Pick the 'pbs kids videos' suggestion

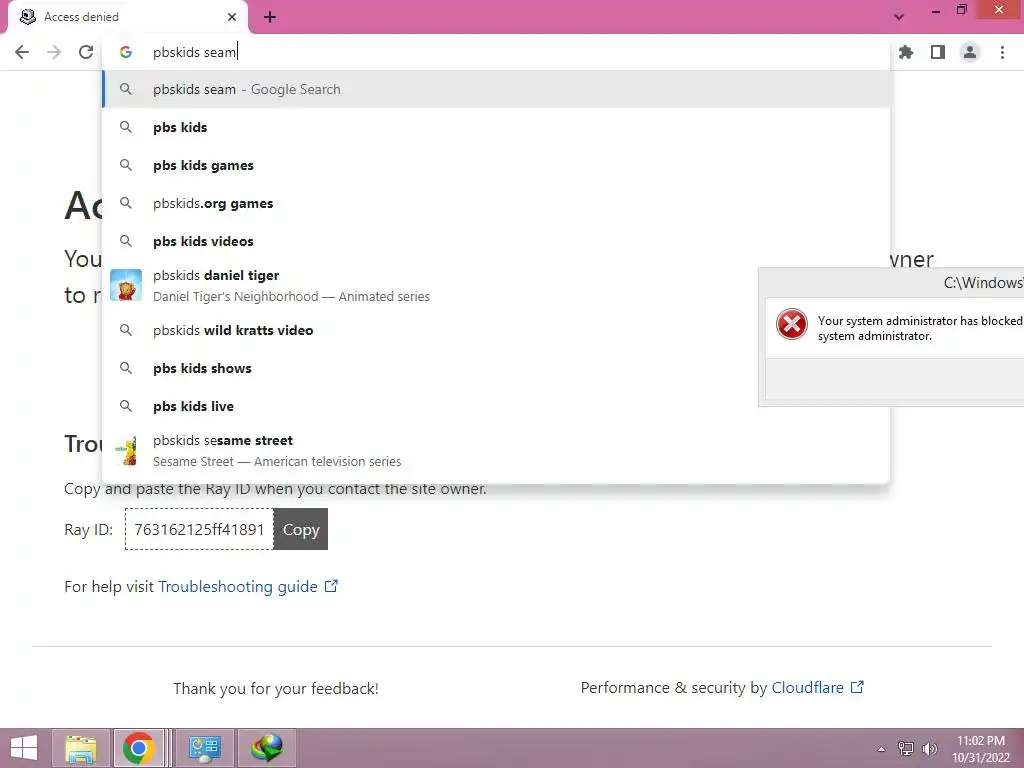[x=496, y=241]
